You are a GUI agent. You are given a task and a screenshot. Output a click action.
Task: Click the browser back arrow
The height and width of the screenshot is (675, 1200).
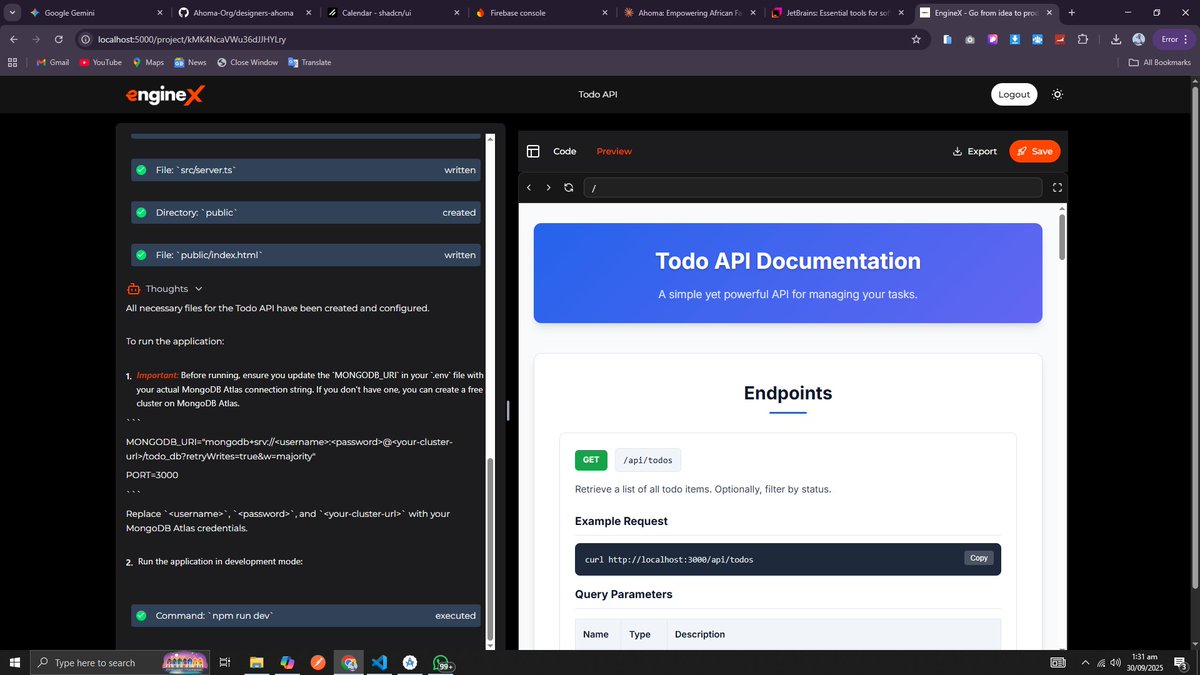pos(14,39)
